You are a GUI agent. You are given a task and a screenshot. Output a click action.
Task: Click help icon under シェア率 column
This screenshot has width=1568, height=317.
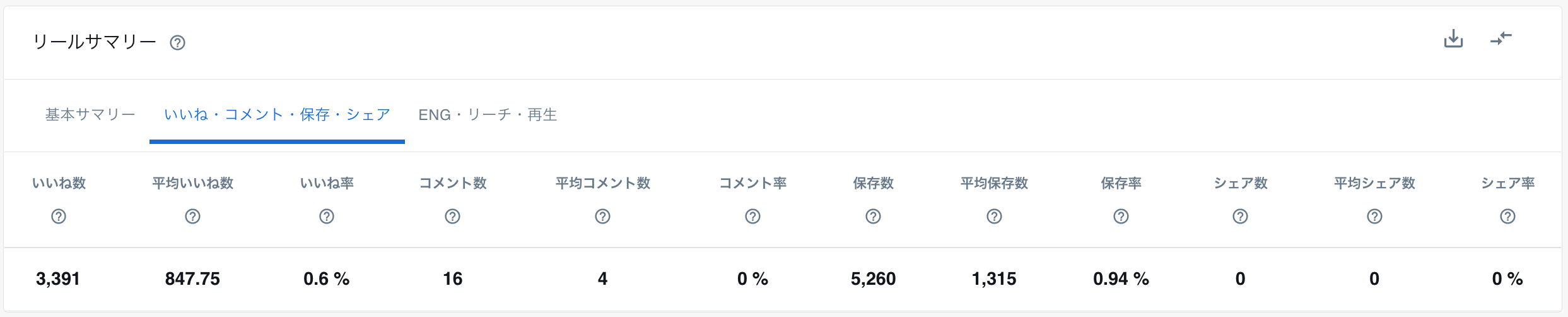(1507, 217)
